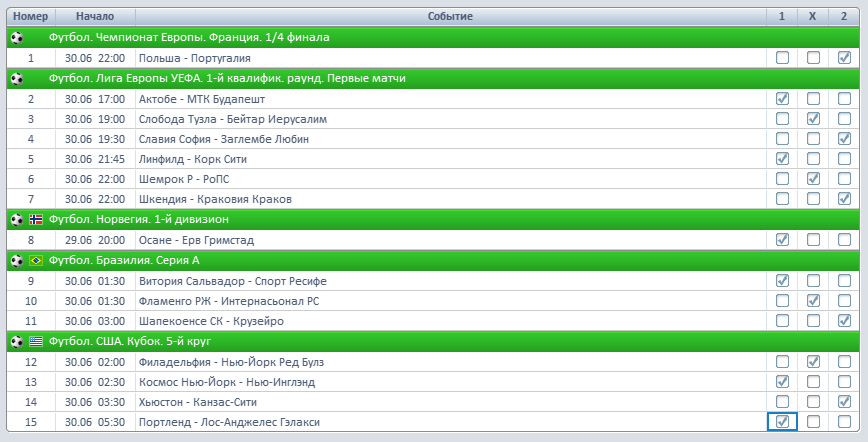Uncheck outcome 1 for Космос Нью-Йорк match
The height and width of the screenshot is (442, 868).
pyautogui.click(x=782, y=381)
